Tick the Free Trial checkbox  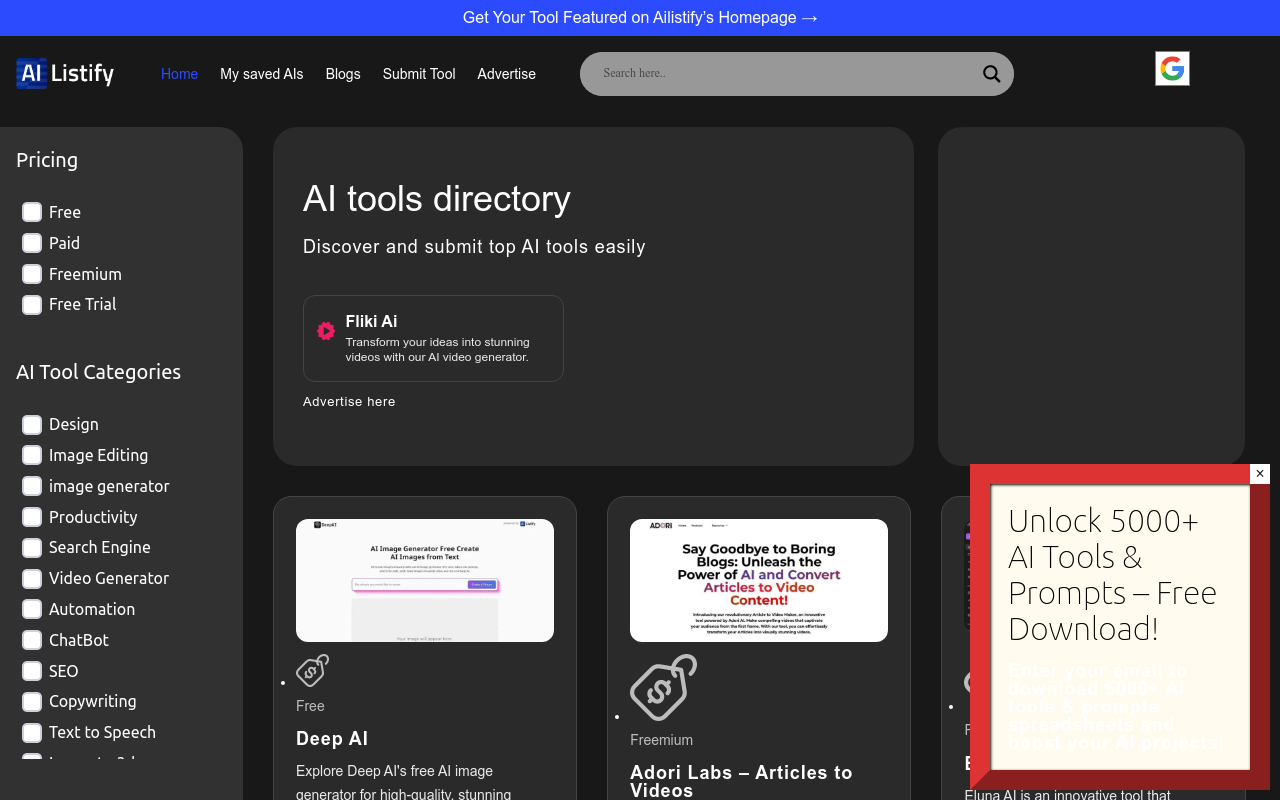coord(32,305)
